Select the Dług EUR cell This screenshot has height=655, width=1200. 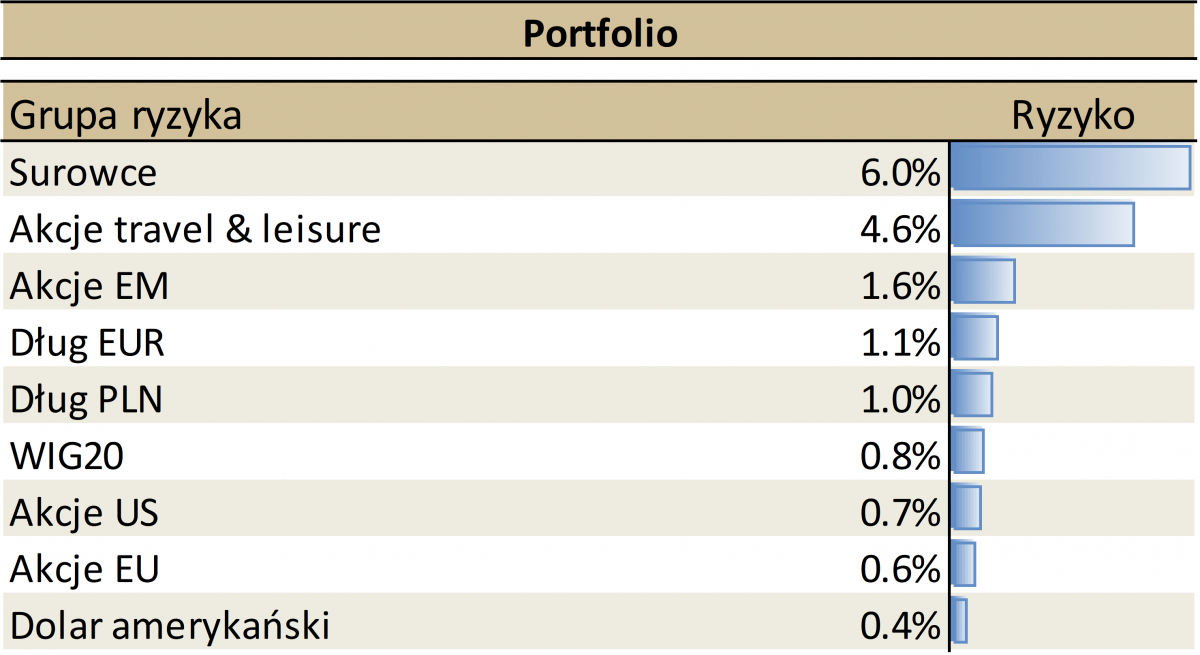[x=87, y=344]
